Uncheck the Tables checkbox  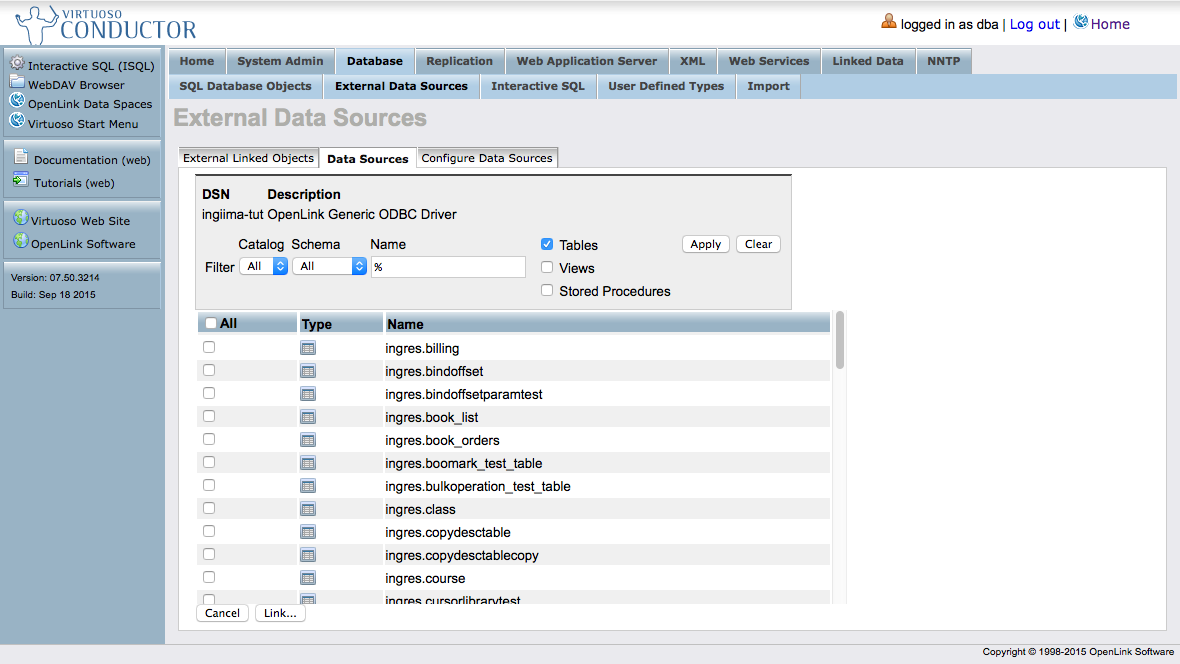547,244
